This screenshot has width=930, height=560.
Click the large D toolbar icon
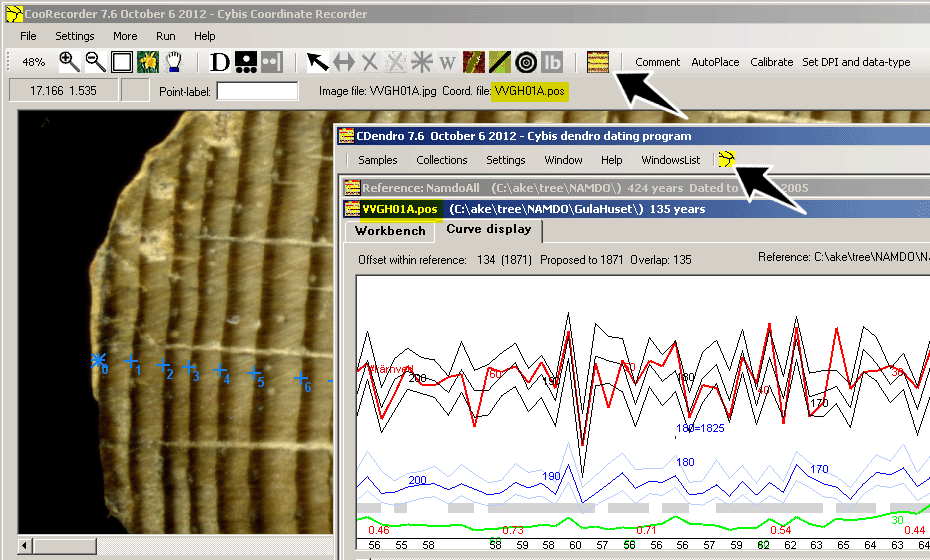click(219, 62)
